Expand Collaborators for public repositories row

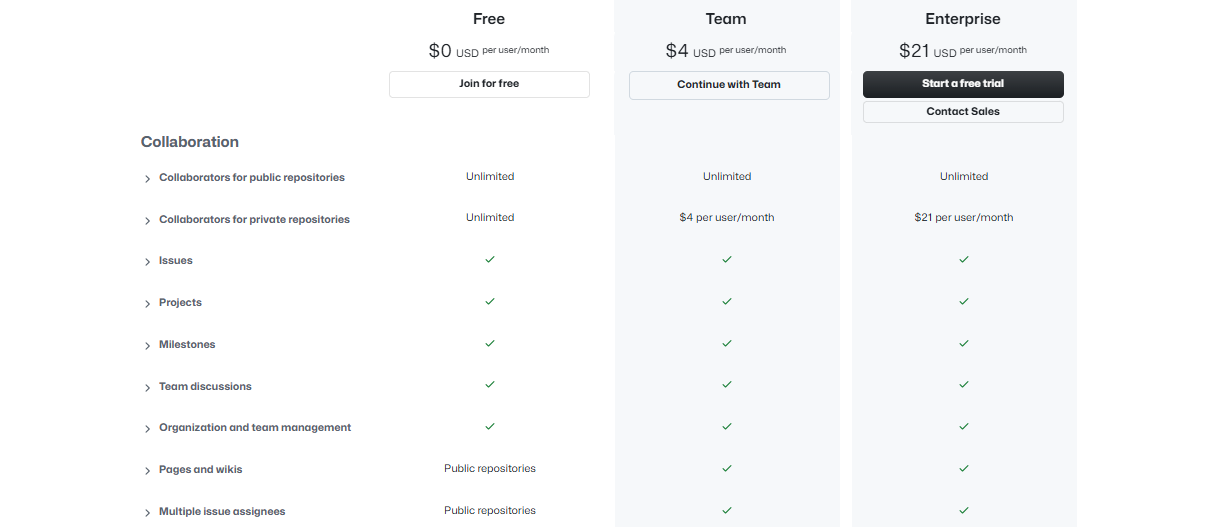pos(147,179)
